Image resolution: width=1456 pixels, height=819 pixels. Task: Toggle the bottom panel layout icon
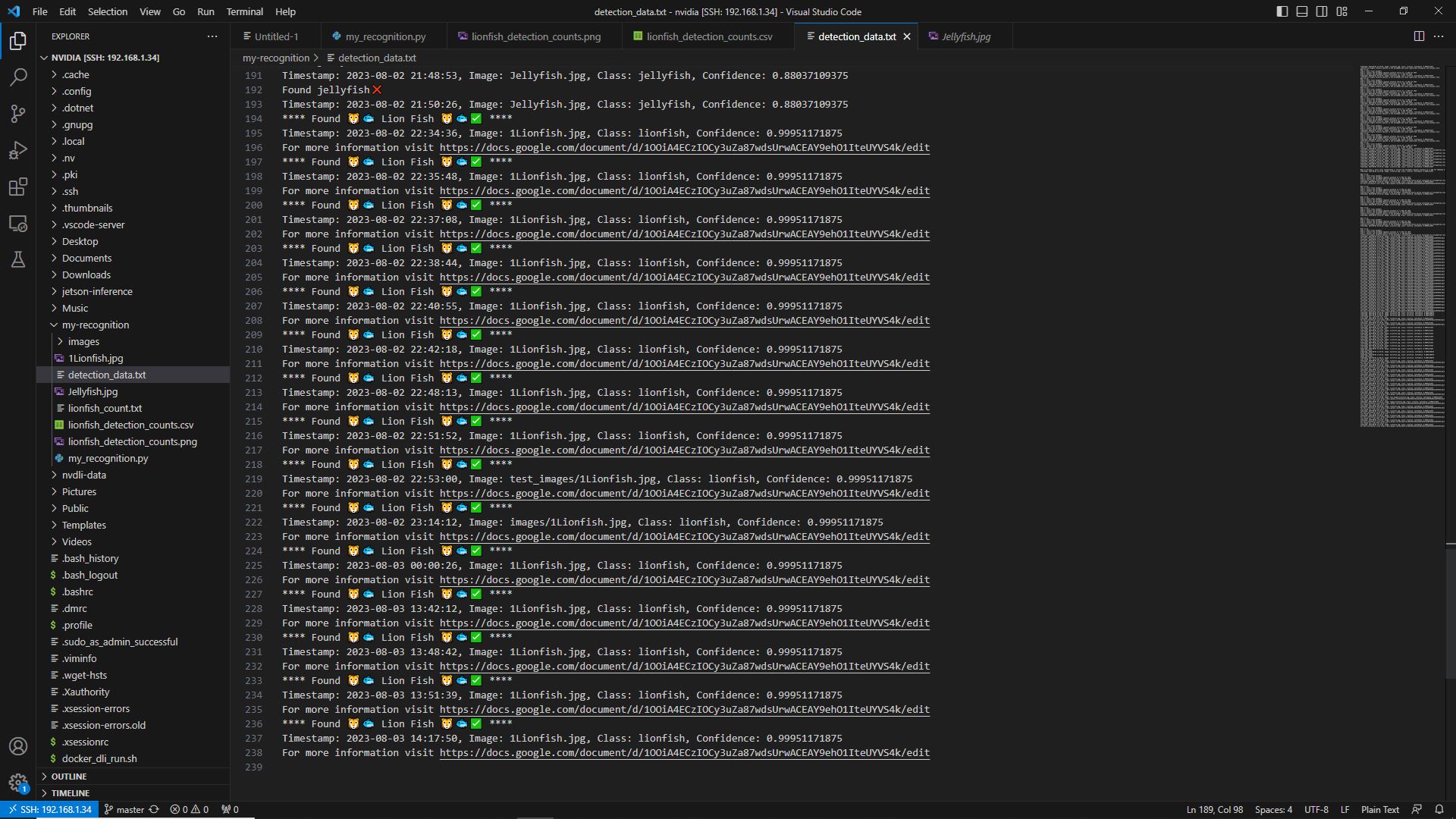click(1302, 11)
